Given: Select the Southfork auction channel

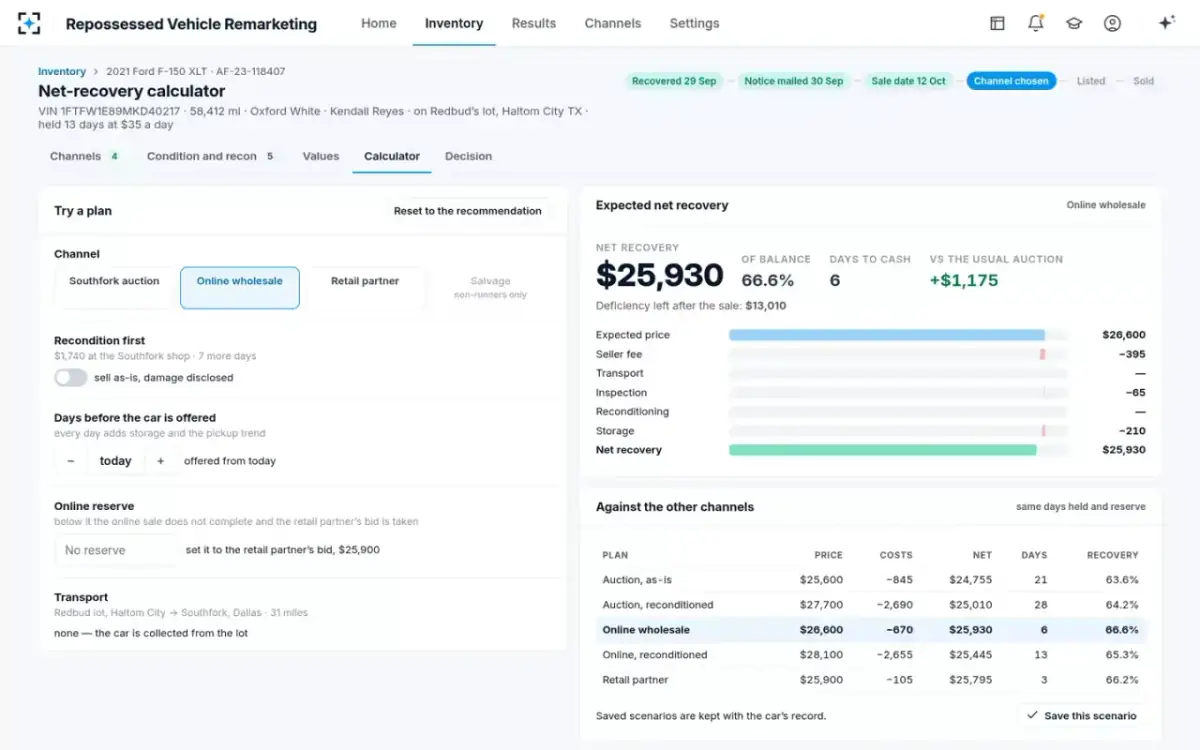Looking at the screenshot, I should tap(114, 288).
